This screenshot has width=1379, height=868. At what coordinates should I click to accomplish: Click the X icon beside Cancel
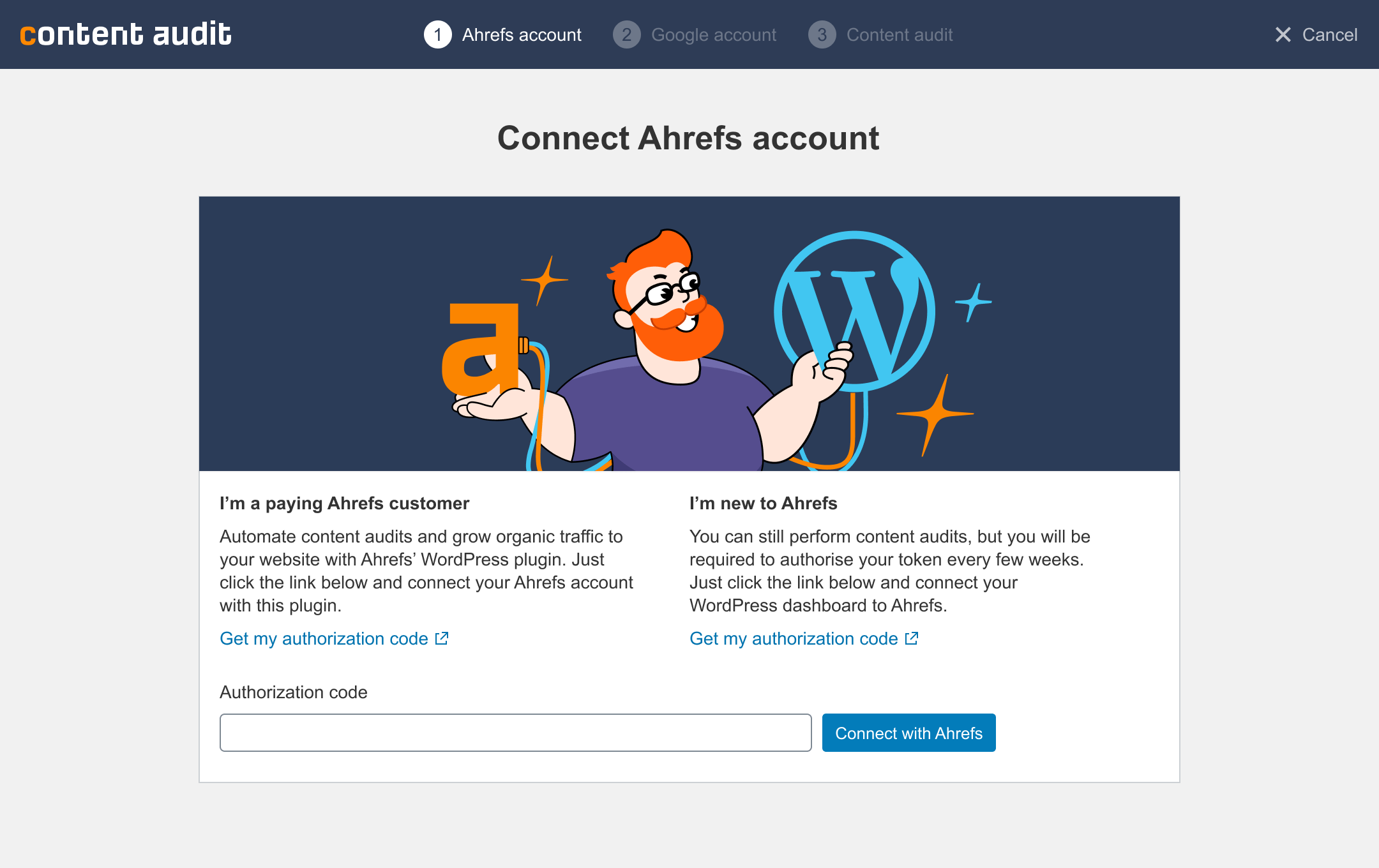pos(1283,34)
